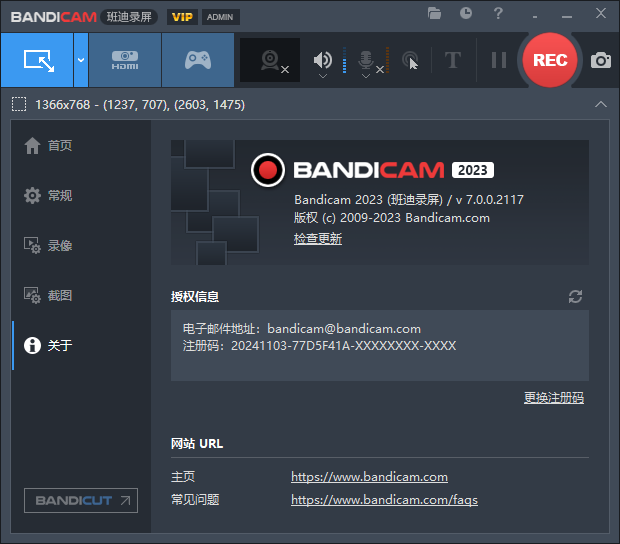Viewport: 620px width, 544px height.
Task: Click the text overlay T icon
Action: (x=452, y=60)
